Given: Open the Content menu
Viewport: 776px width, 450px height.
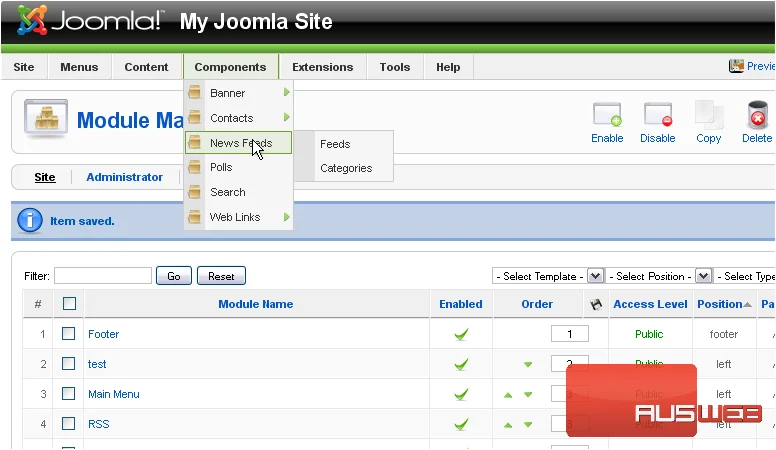Looking at the screenshot, I should [x=146, y=67].
